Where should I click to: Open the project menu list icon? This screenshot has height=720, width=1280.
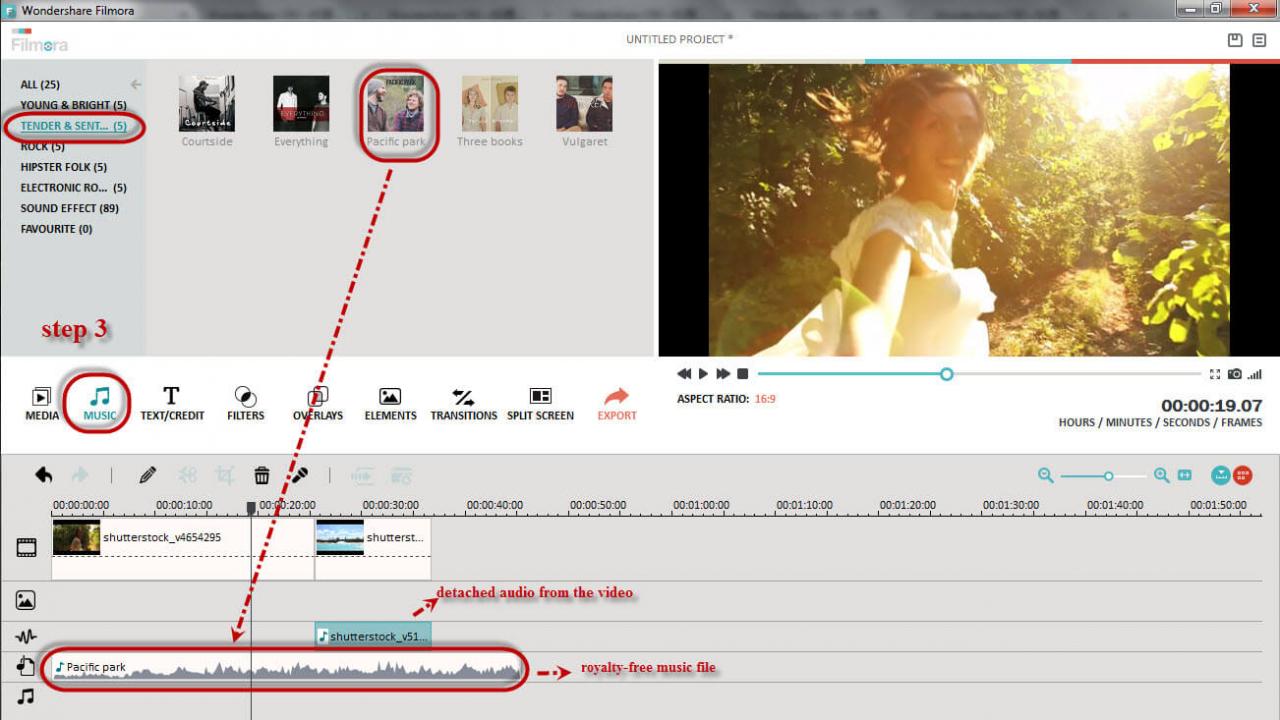[1259, 40]
